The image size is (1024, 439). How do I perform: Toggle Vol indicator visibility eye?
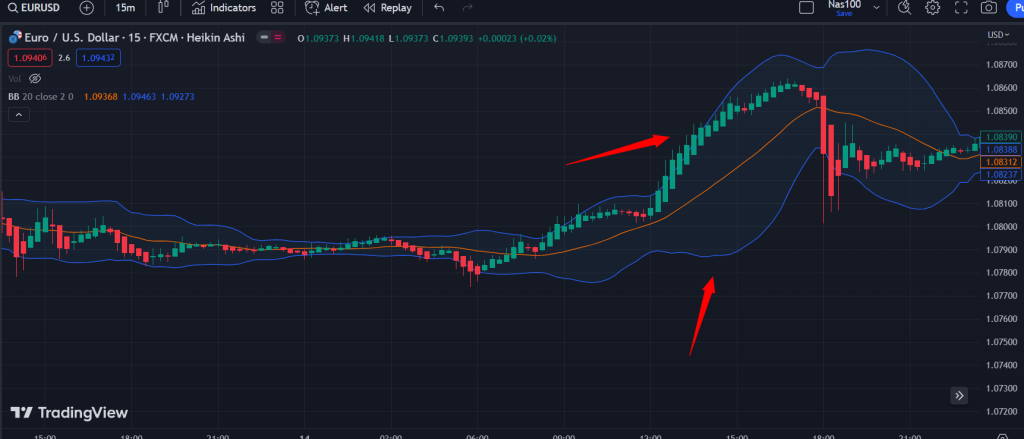coord(34,77)
